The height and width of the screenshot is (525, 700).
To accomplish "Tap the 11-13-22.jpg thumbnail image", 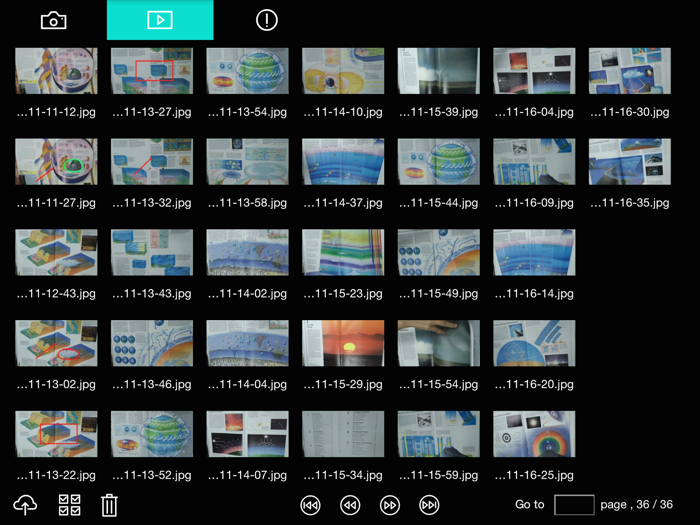I will 56,434.
